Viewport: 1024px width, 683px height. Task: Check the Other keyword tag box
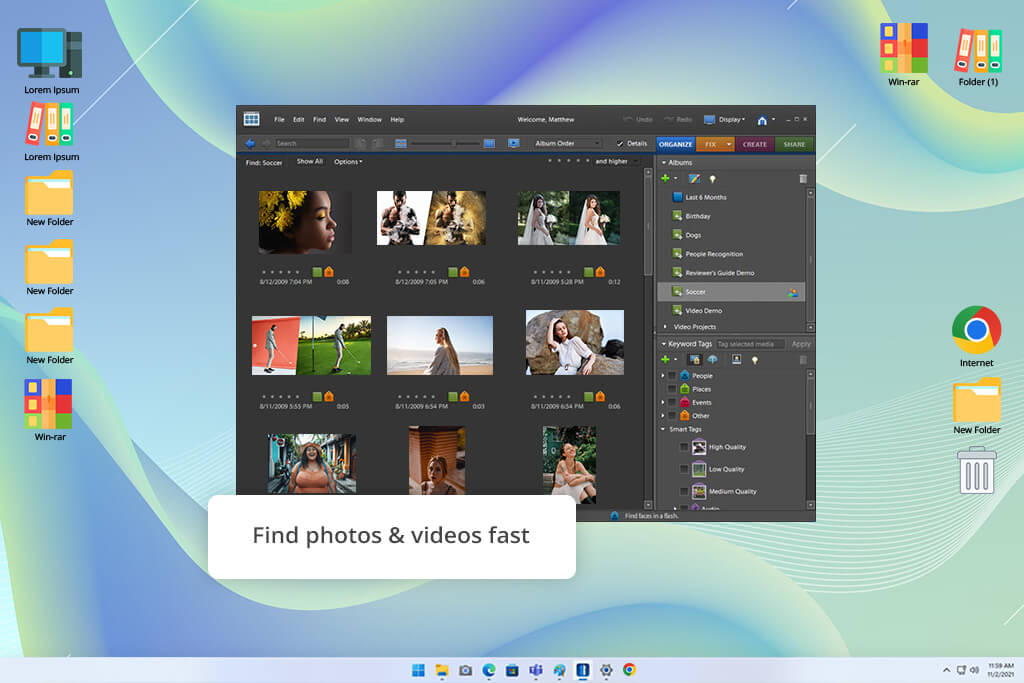(x=672, y=415)
